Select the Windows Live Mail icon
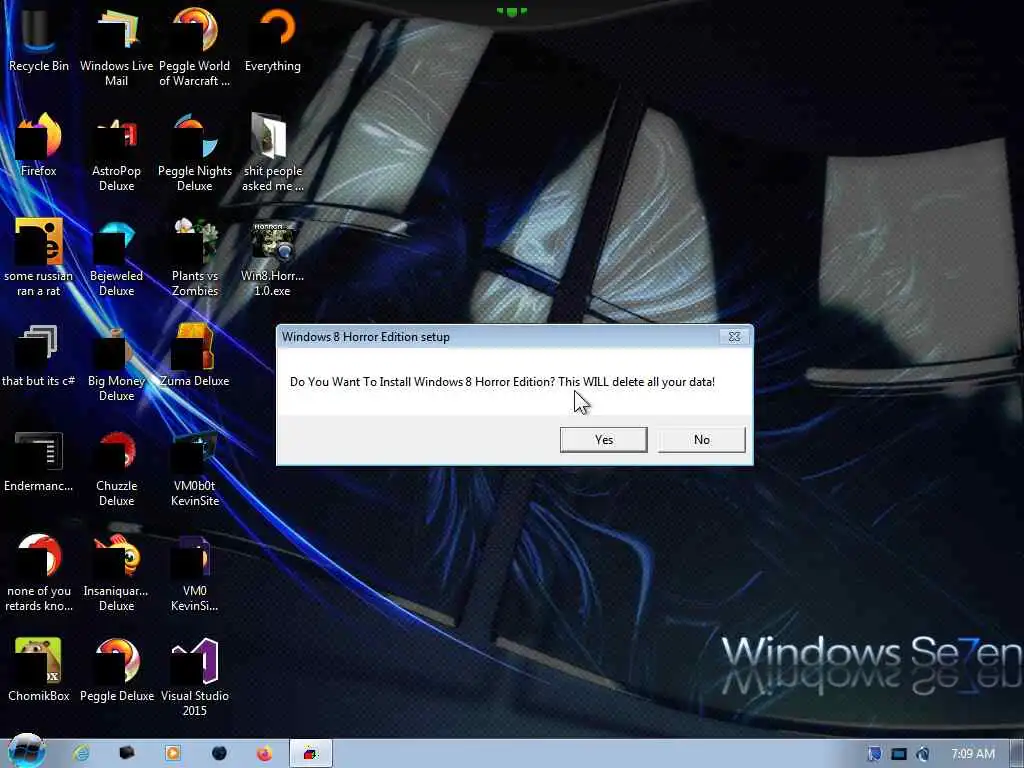 pyautogui.click(x=116, y=47)
